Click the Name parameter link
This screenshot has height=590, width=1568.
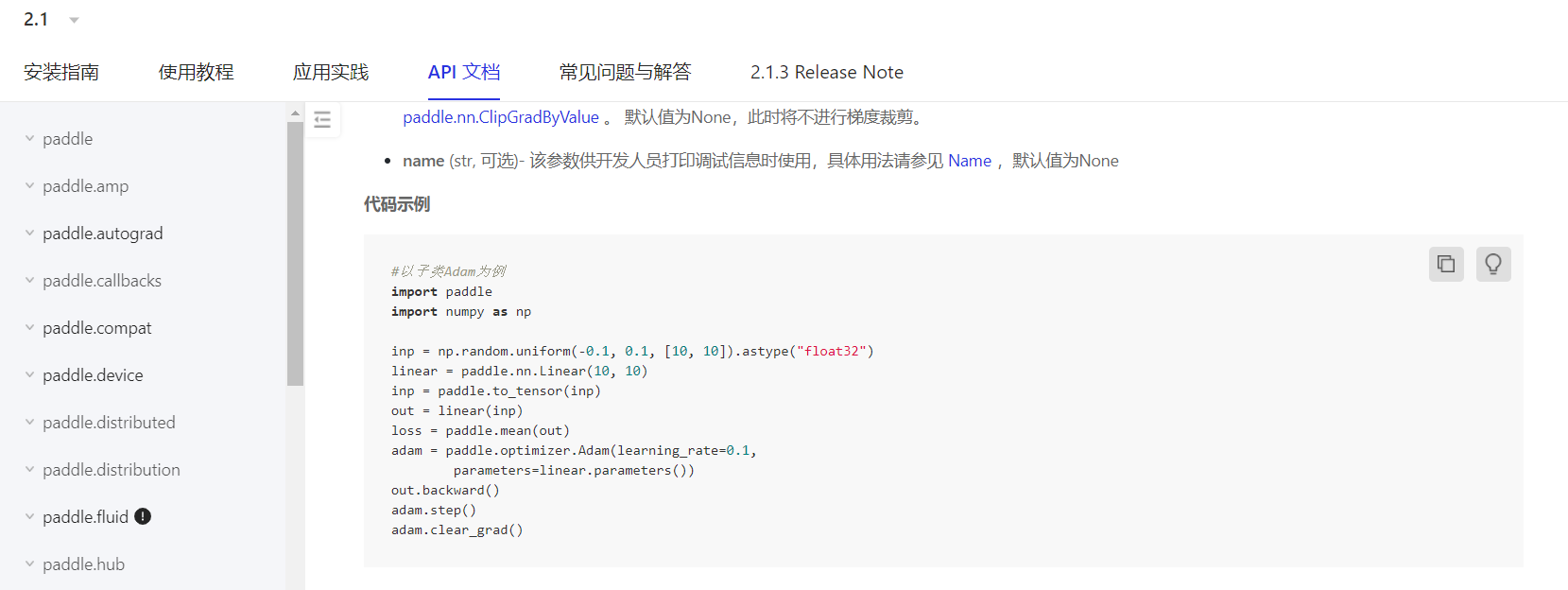click(970, 161)
